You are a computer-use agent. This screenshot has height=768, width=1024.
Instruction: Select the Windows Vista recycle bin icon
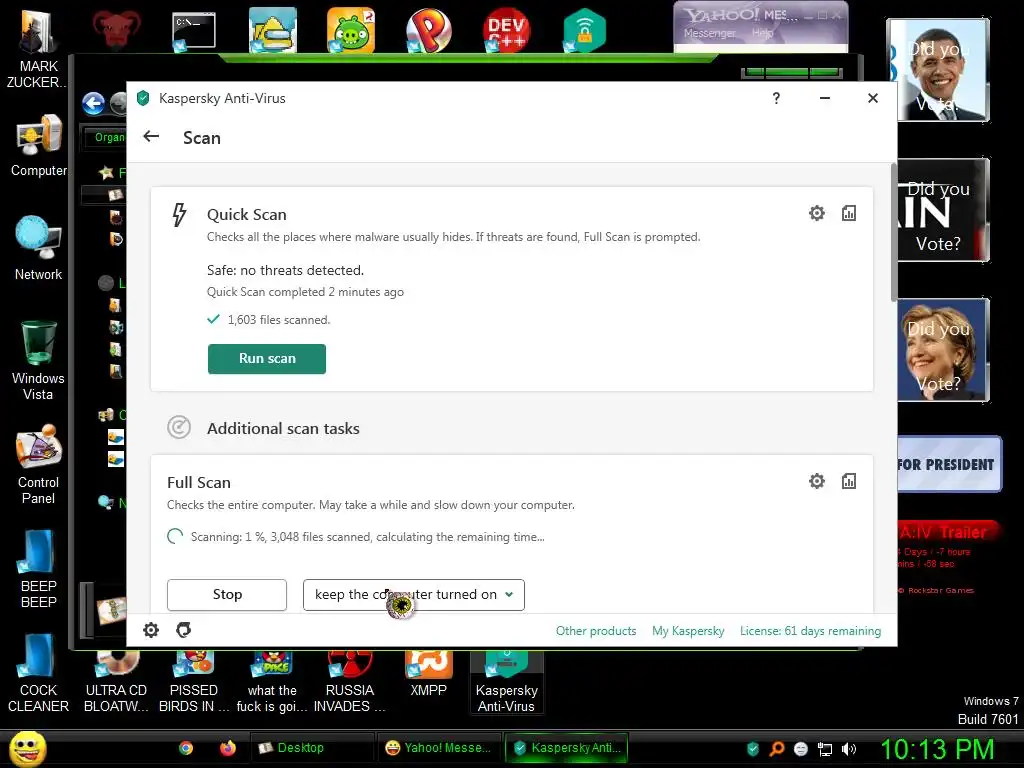coord(38,360)
